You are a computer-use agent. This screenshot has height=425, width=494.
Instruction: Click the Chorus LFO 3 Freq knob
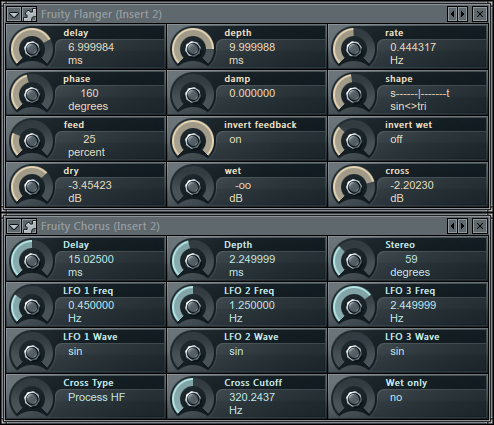tap(354, 307)
